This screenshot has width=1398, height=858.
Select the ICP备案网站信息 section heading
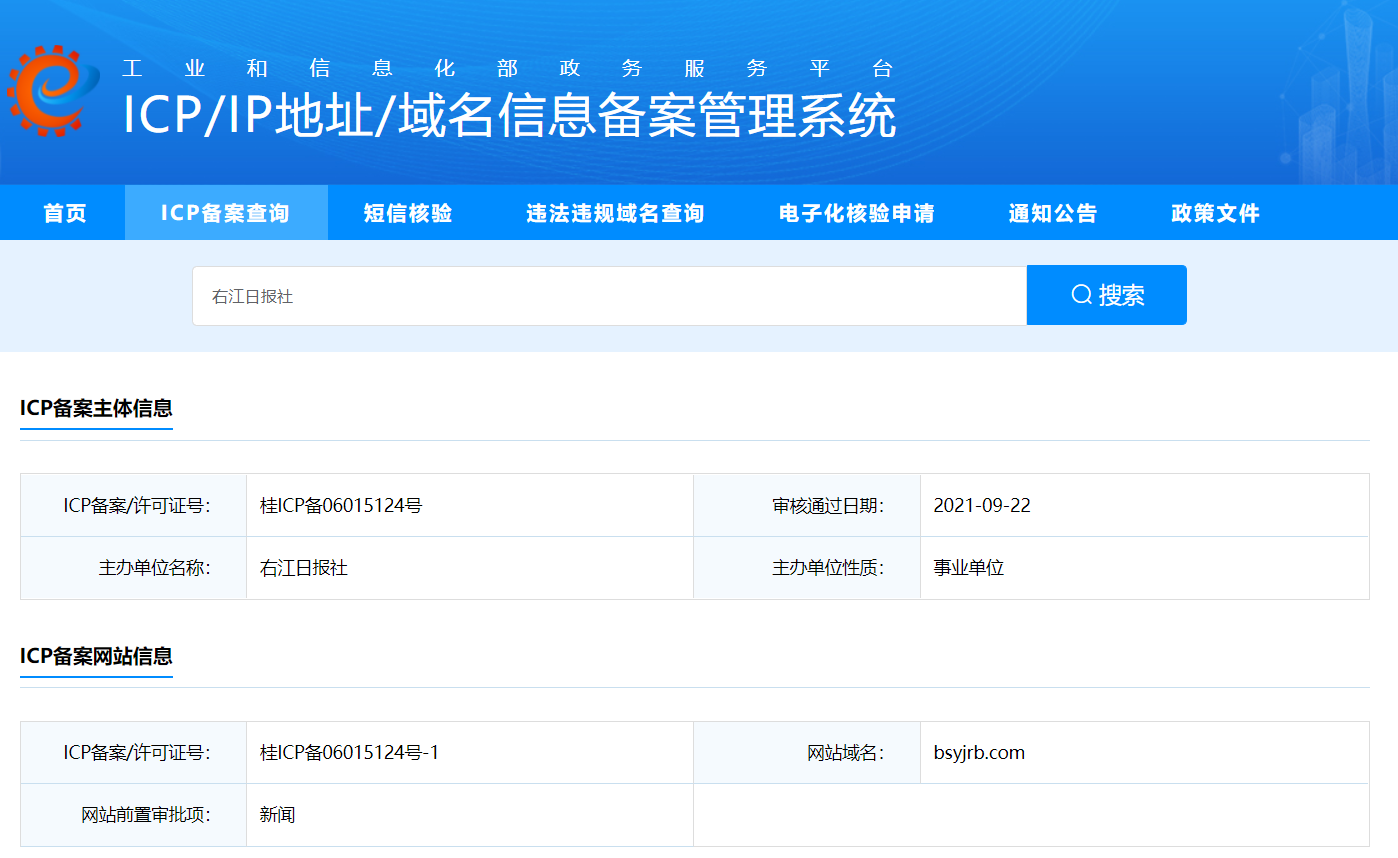(96, 656)
